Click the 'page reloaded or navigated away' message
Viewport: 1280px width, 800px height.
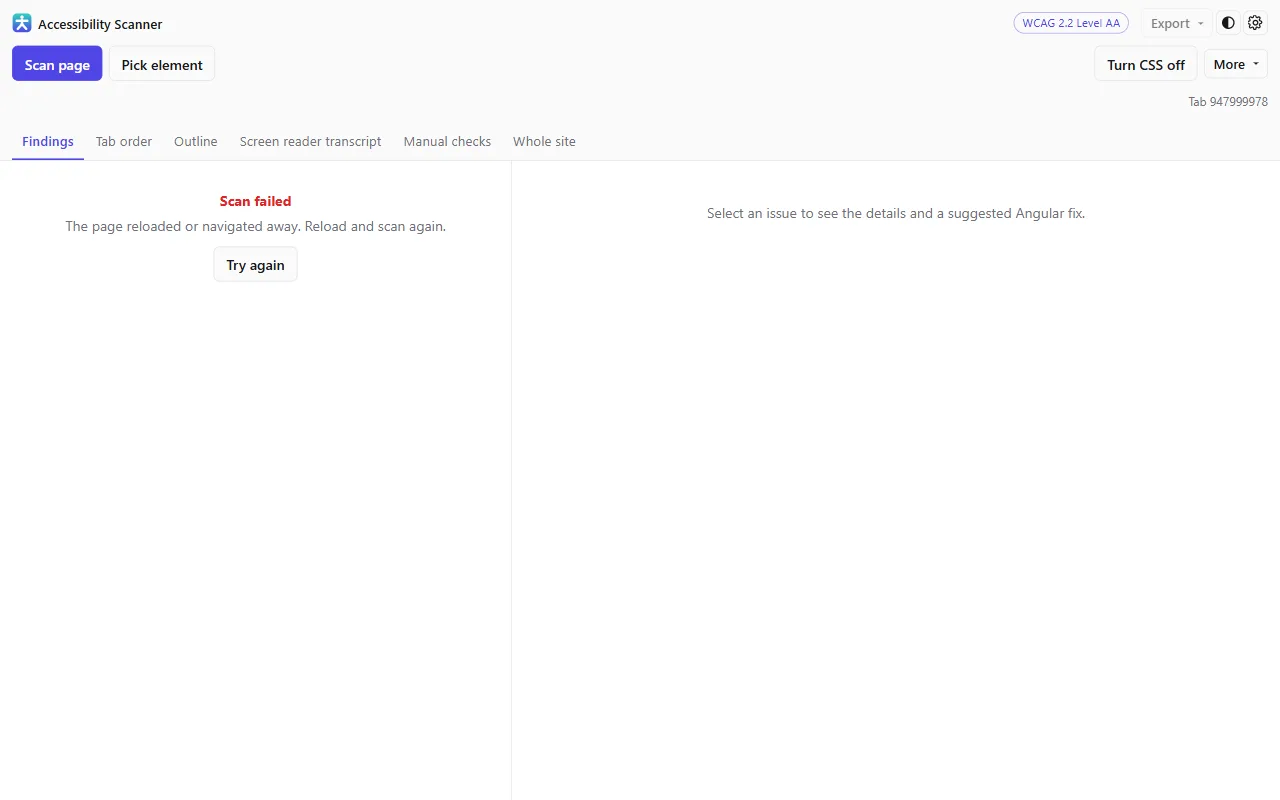coord(255,226)
